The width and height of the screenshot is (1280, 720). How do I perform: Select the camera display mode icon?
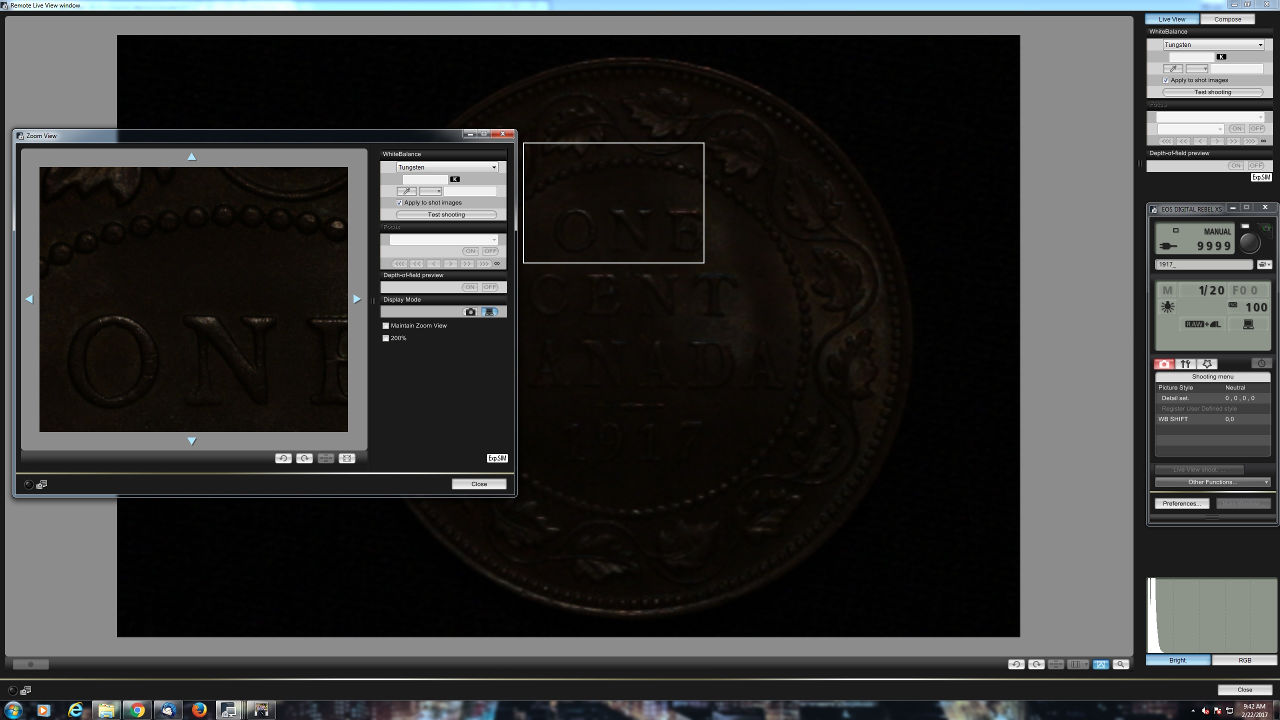[471, 312]
